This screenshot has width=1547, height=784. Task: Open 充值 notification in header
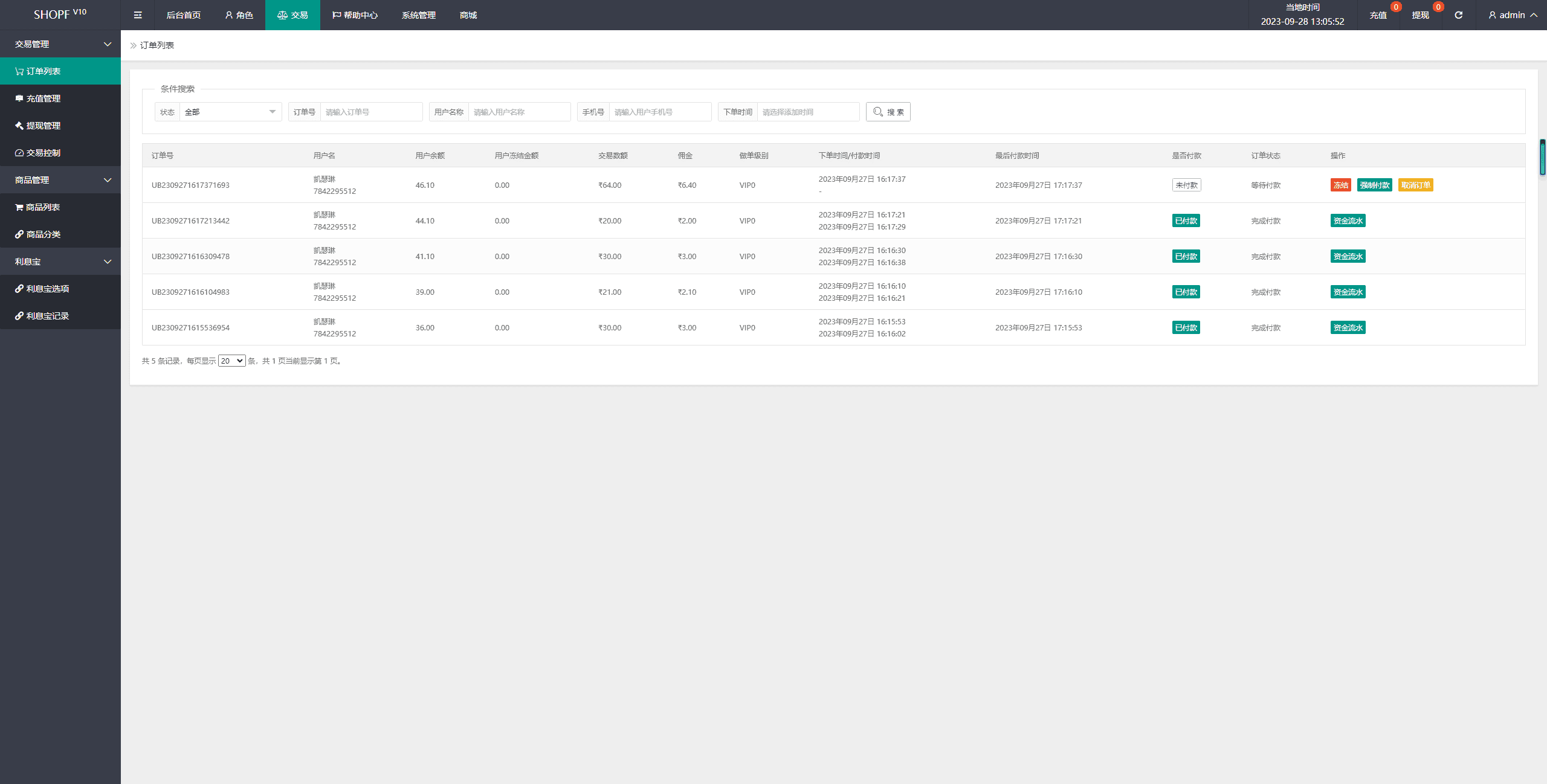[x=1378, y=15]
